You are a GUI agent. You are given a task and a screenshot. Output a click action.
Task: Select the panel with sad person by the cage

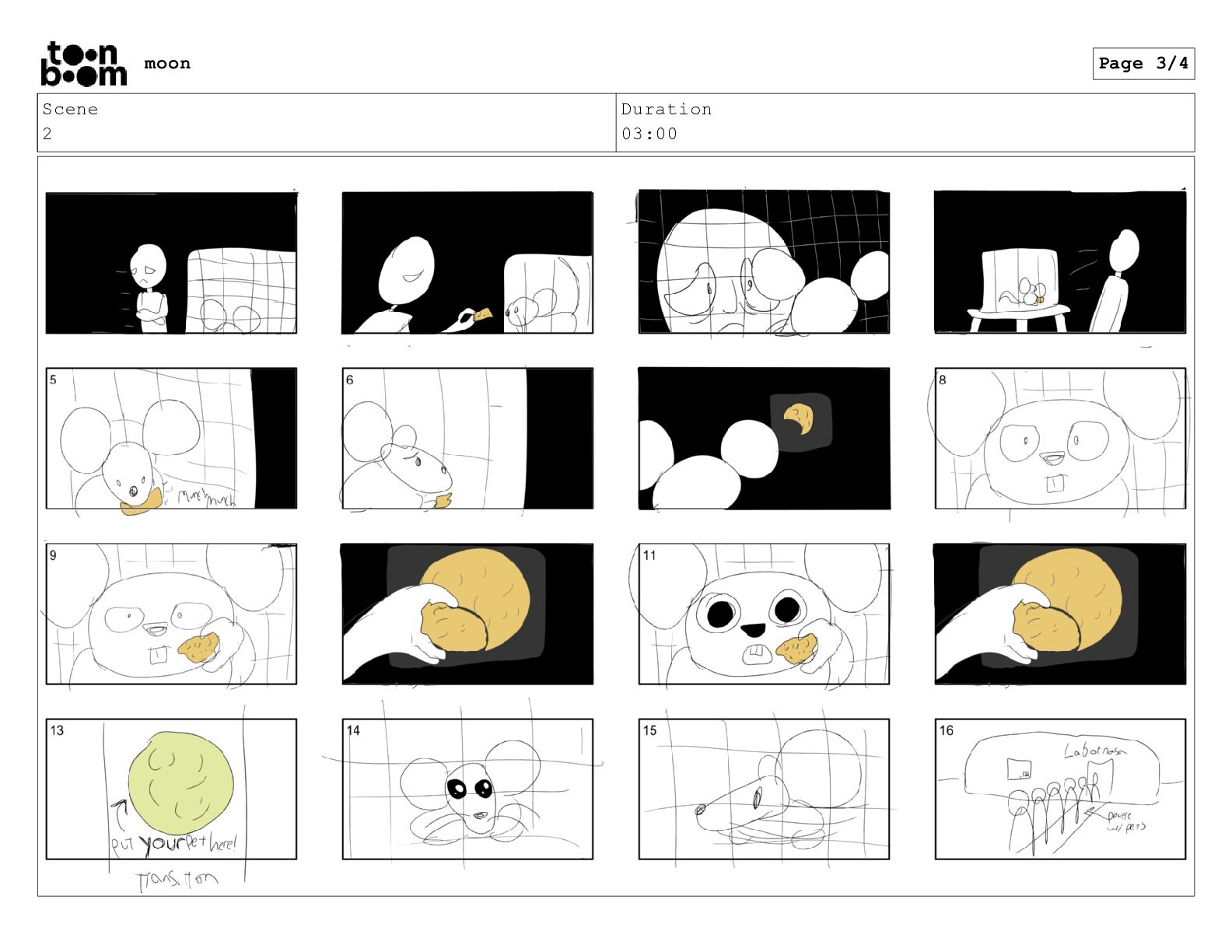[x=171, y=263]
